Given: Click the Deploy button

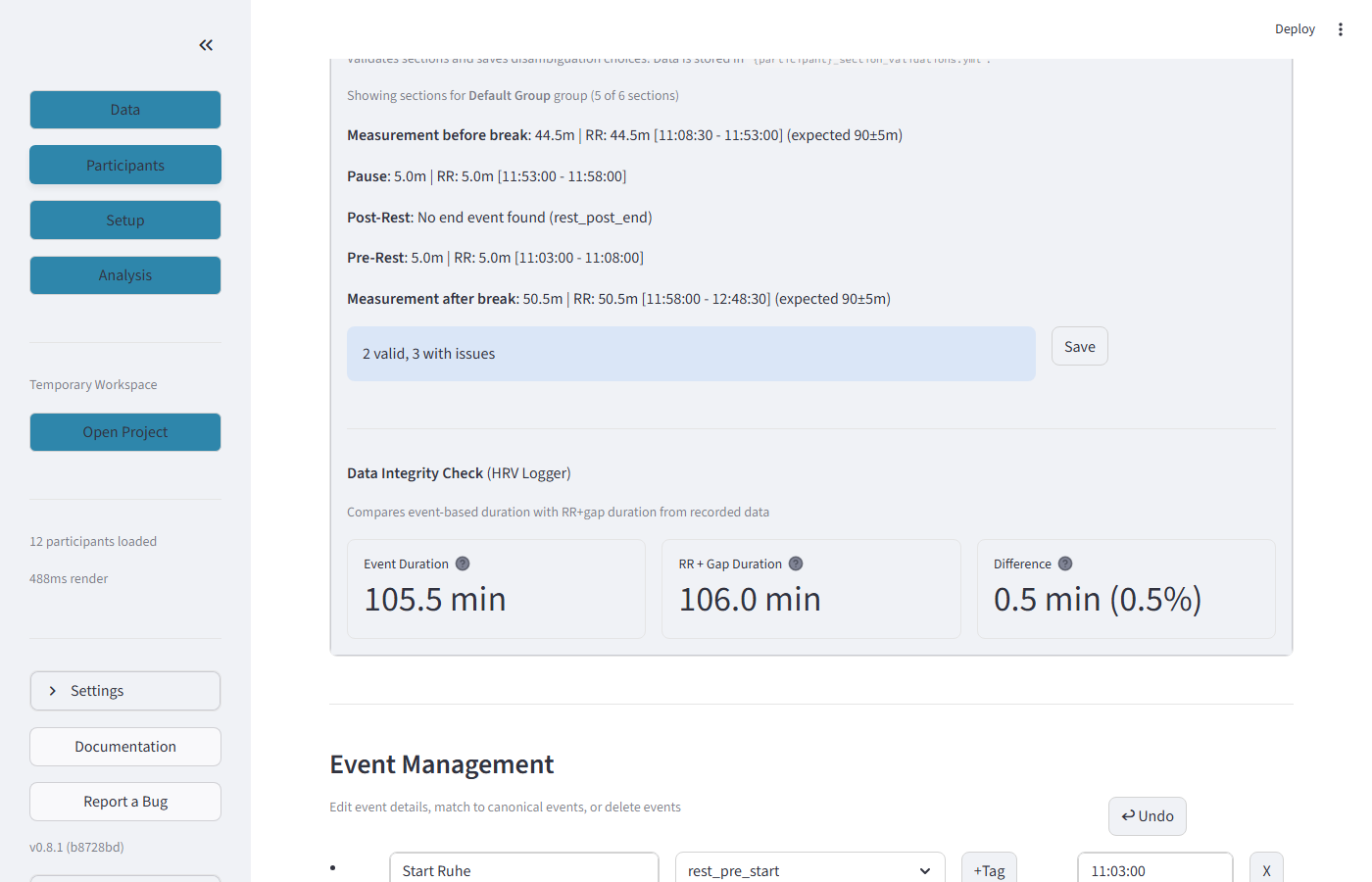Looking at the screenshot, I should coord(1295,29).
